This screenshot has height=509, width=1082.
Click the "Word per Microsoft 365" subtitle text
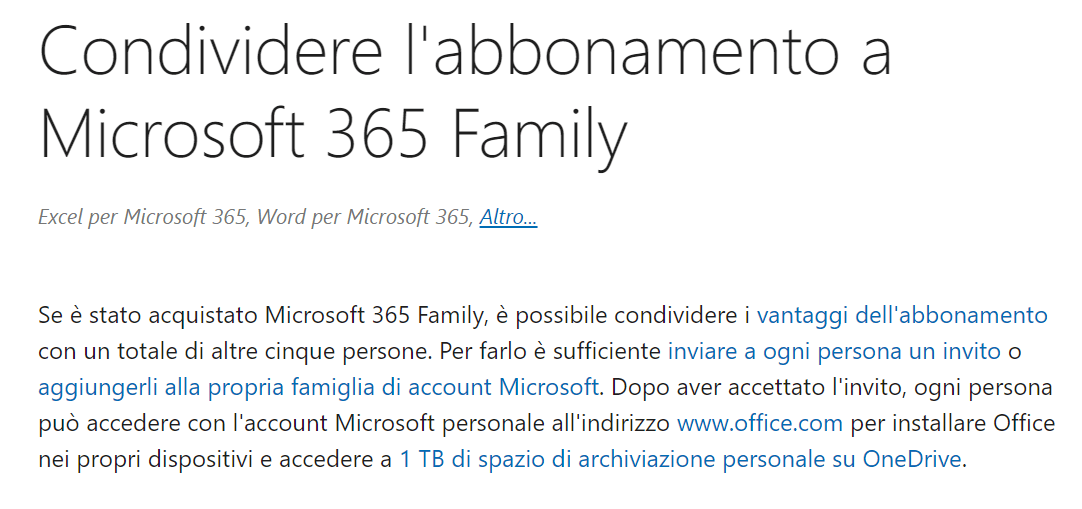(x=364, y=217)
